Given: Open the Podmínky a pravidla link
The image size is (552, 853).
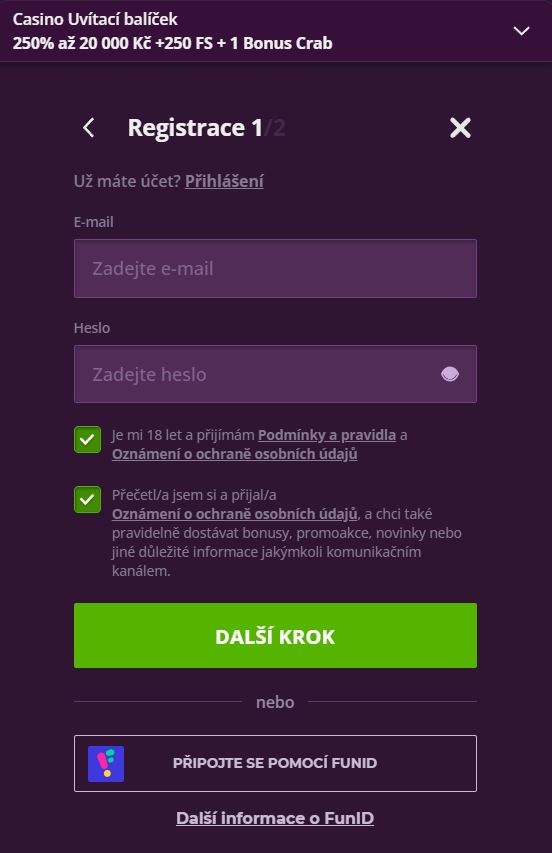Looking at the screenshot, I should coord(327,435).
